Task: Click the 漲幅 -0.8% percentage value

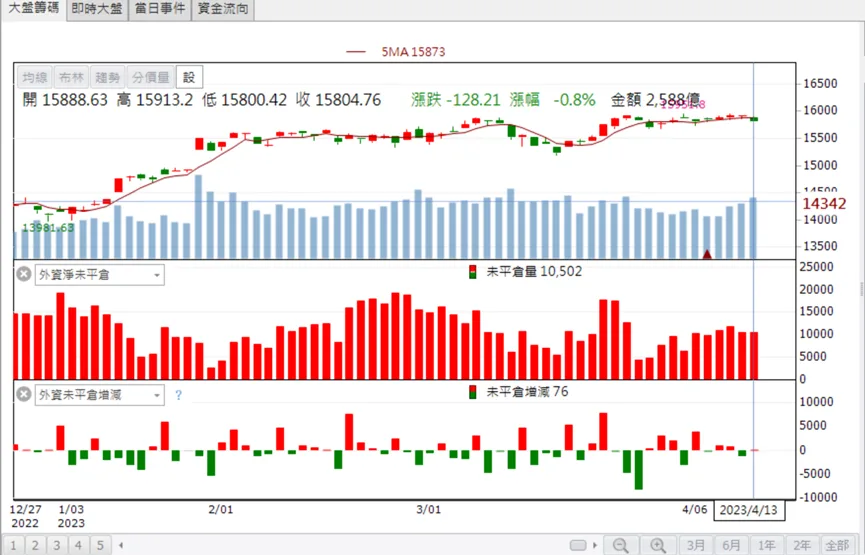Action: click(553, 100)
